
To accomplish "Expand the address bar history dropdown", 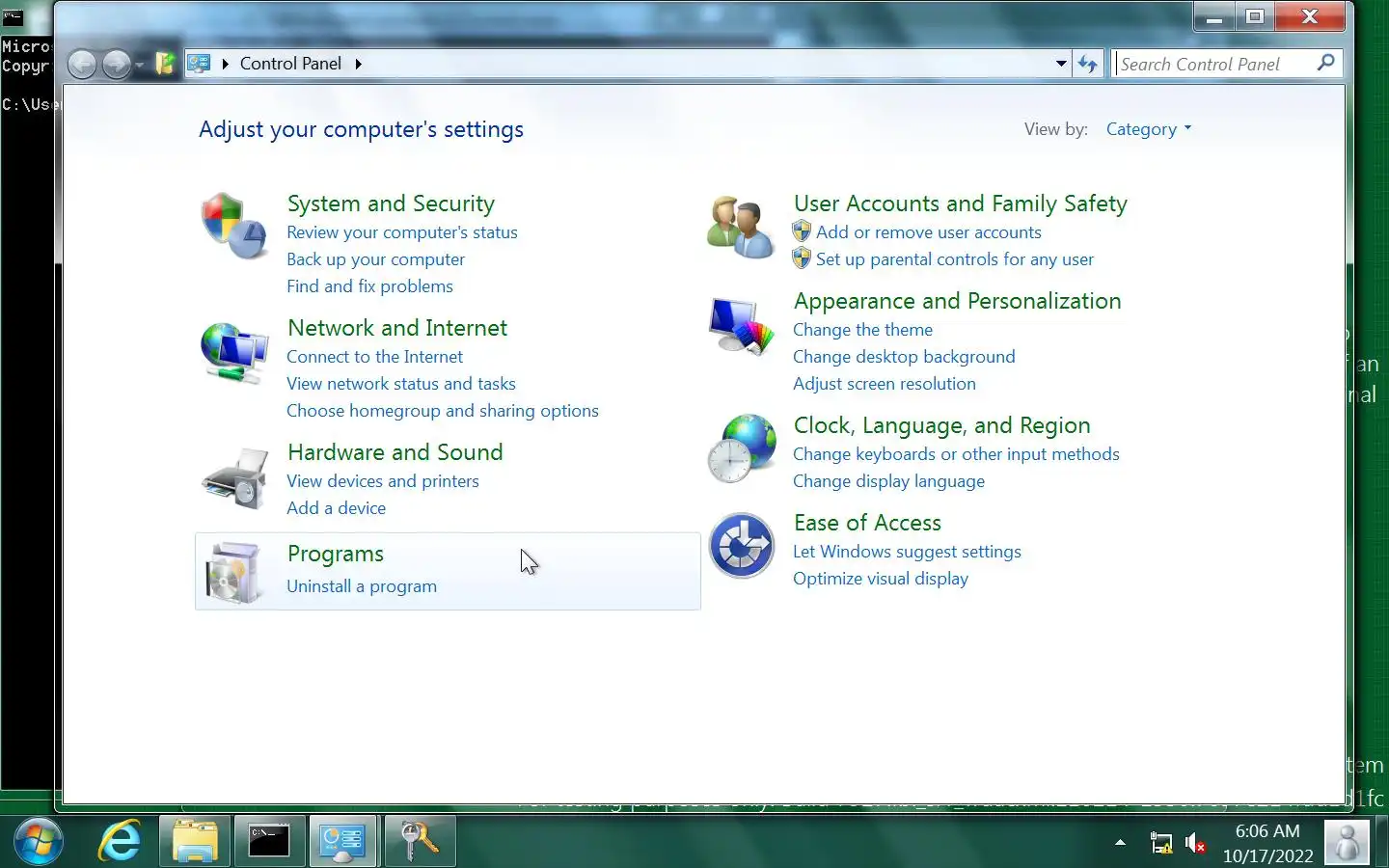I will [x=1061, y=64].
